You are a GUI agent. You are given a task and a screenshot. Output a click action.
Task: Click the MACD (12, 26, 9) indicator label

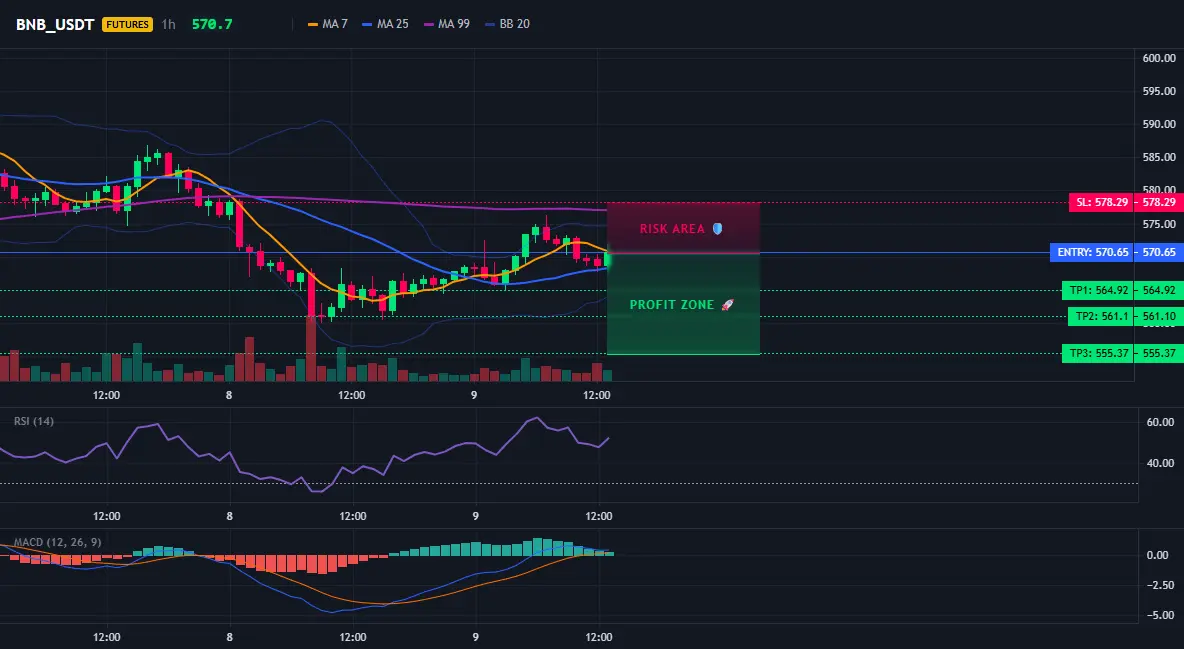pos(57,542)
